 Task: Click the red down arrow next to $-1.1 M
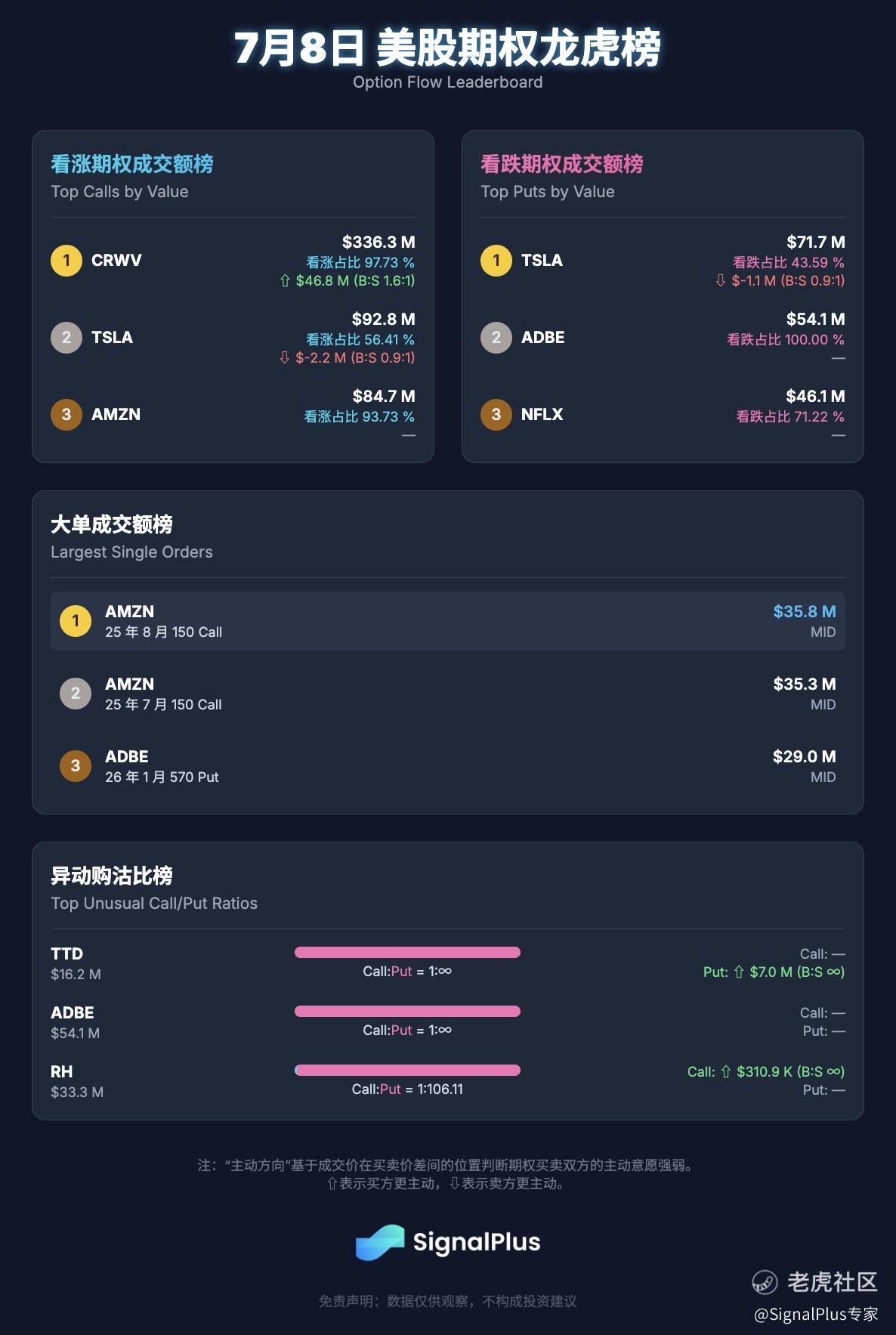point(721,281)
